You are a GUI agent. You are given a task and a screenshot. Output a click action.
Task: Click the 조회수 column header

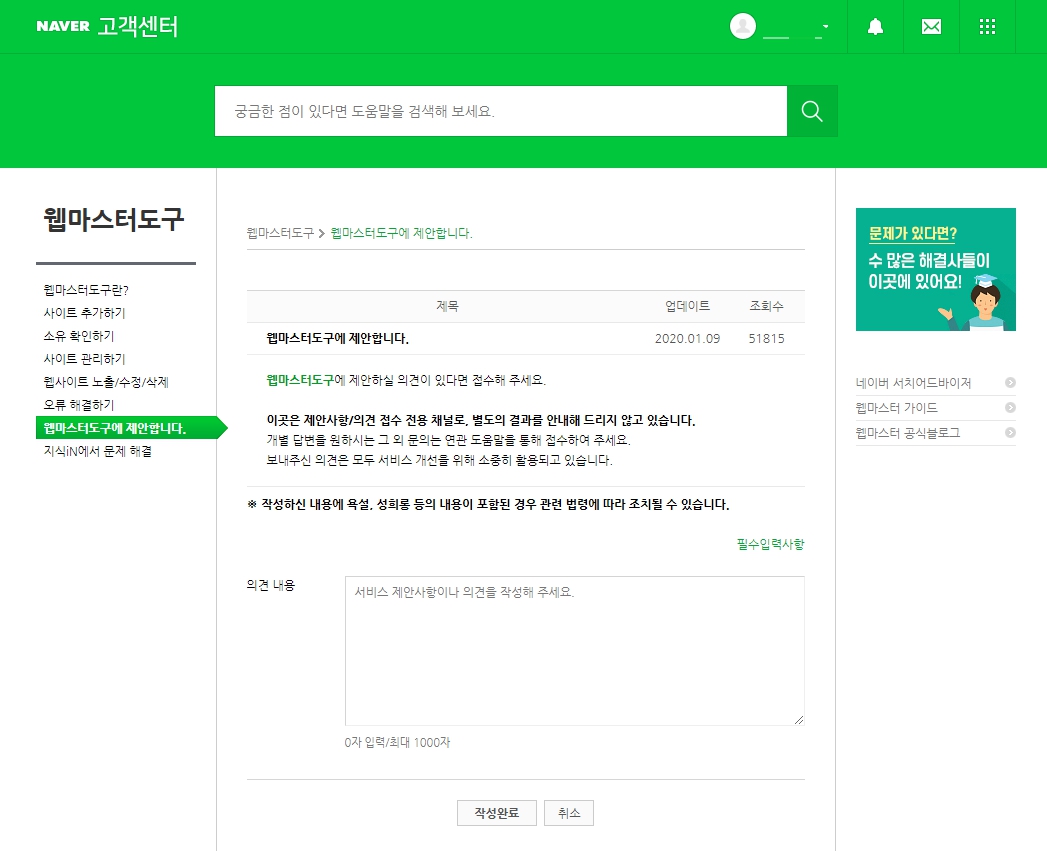tap(766, 306)
